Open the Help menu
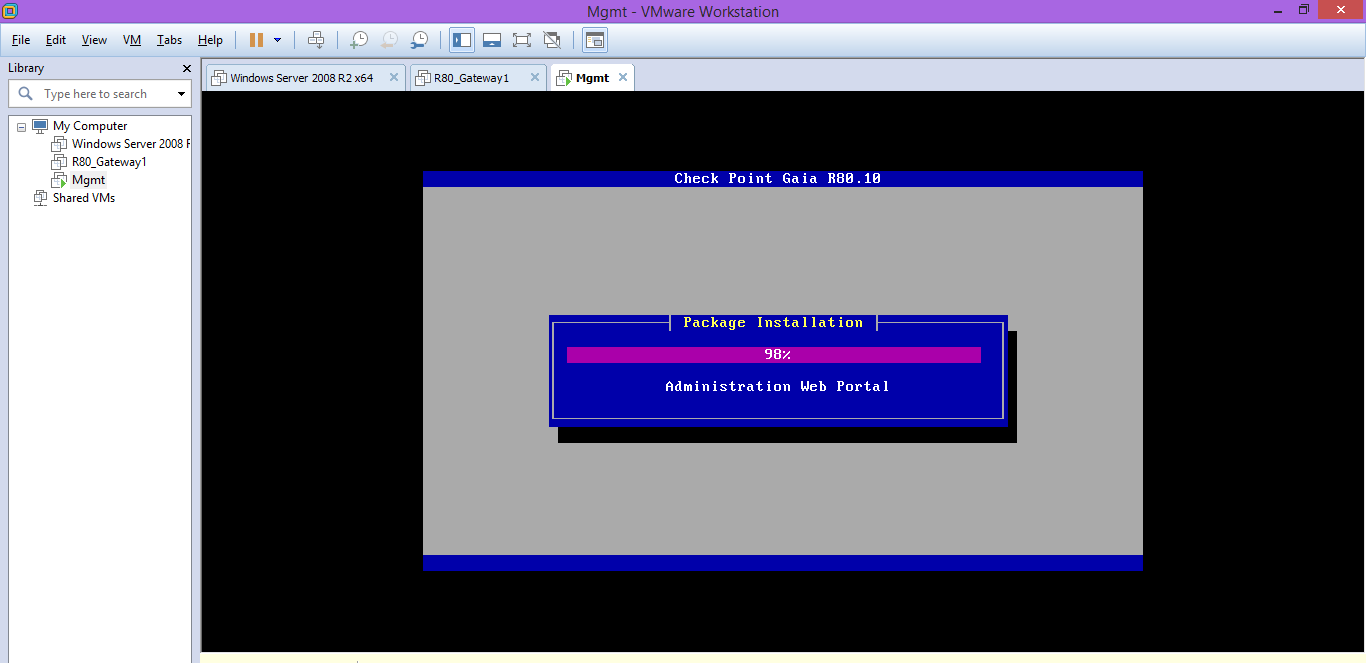1366x663 pixels. 210,40
